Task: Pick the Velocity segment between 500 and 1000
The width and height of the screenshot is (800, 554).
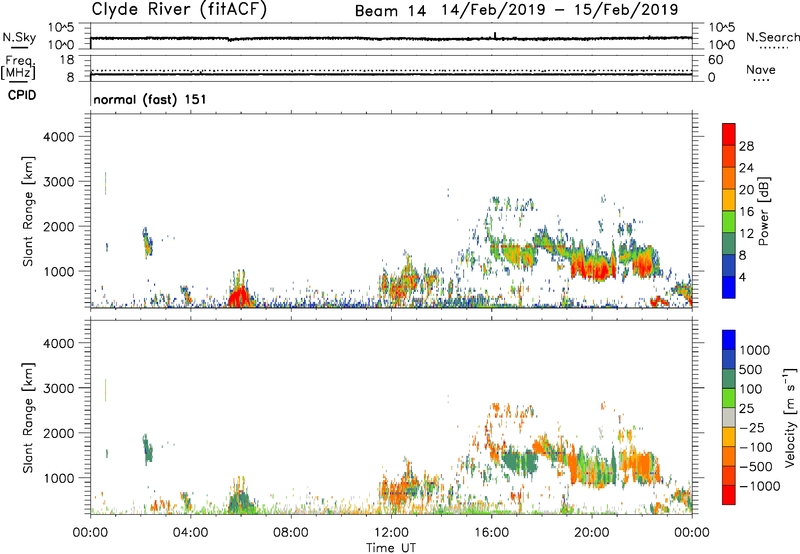Action: (x=729, y=359)
